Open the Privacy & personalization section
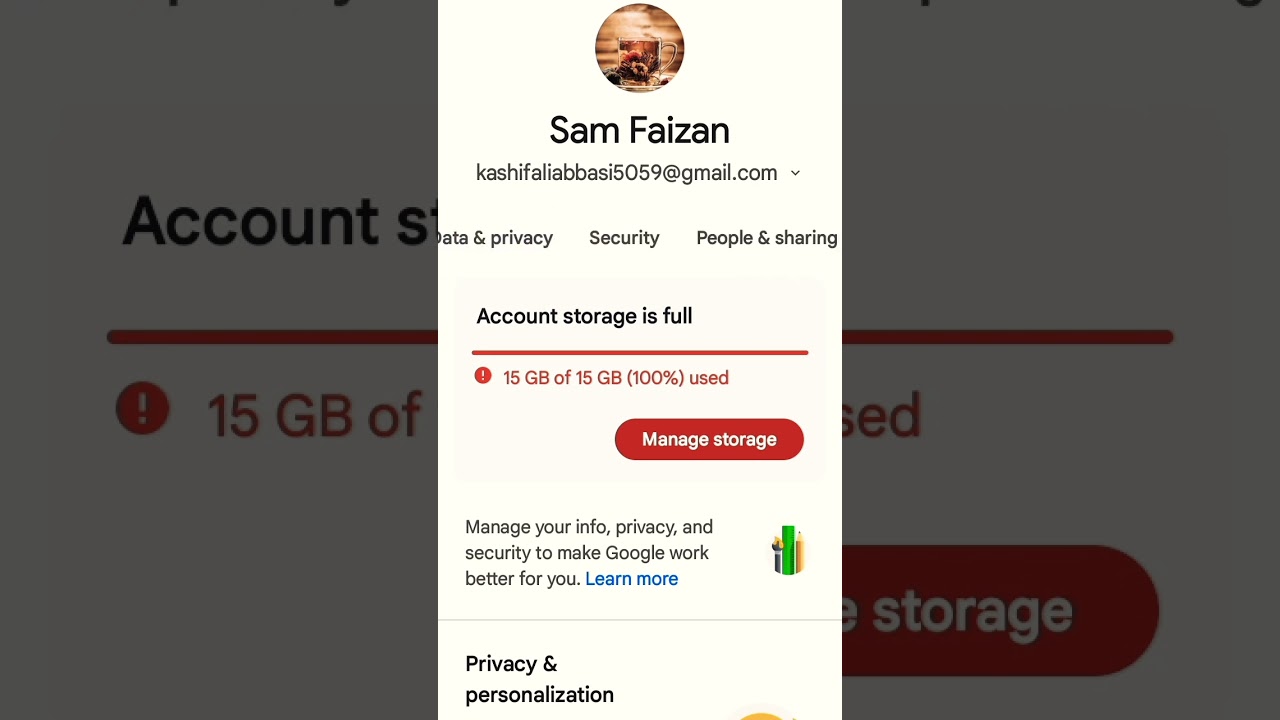The image size is (1280, 720). (x=539, y=679)
